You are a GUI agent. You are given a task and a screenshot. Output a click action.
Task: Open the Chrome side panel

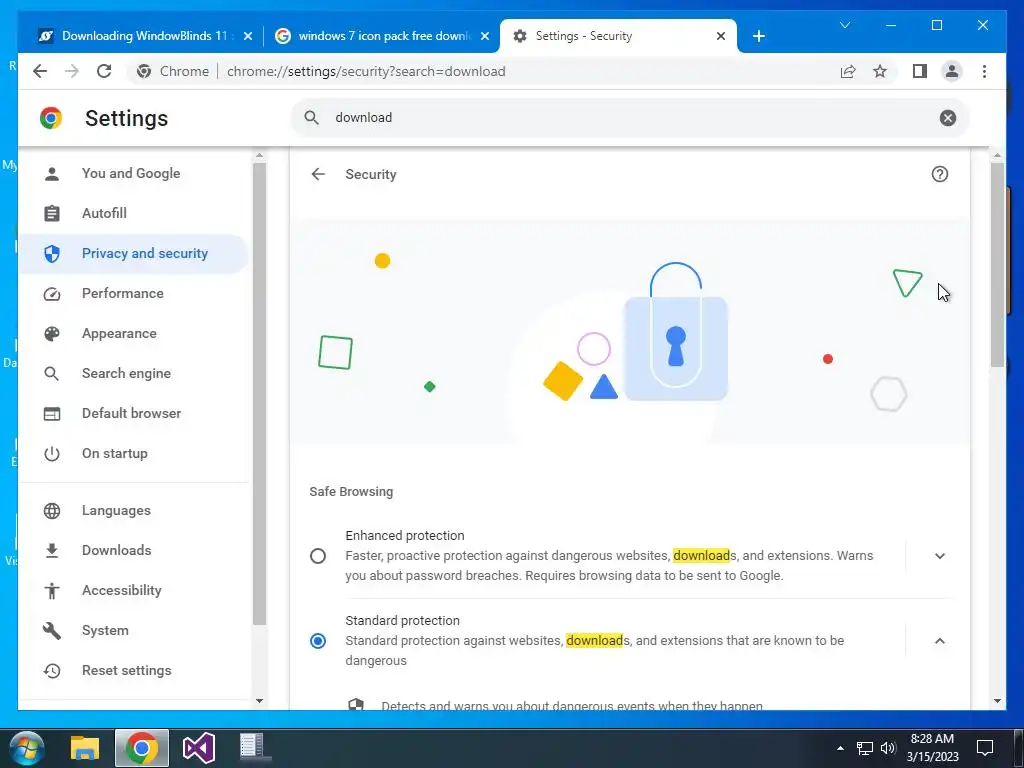coord(920,71)
